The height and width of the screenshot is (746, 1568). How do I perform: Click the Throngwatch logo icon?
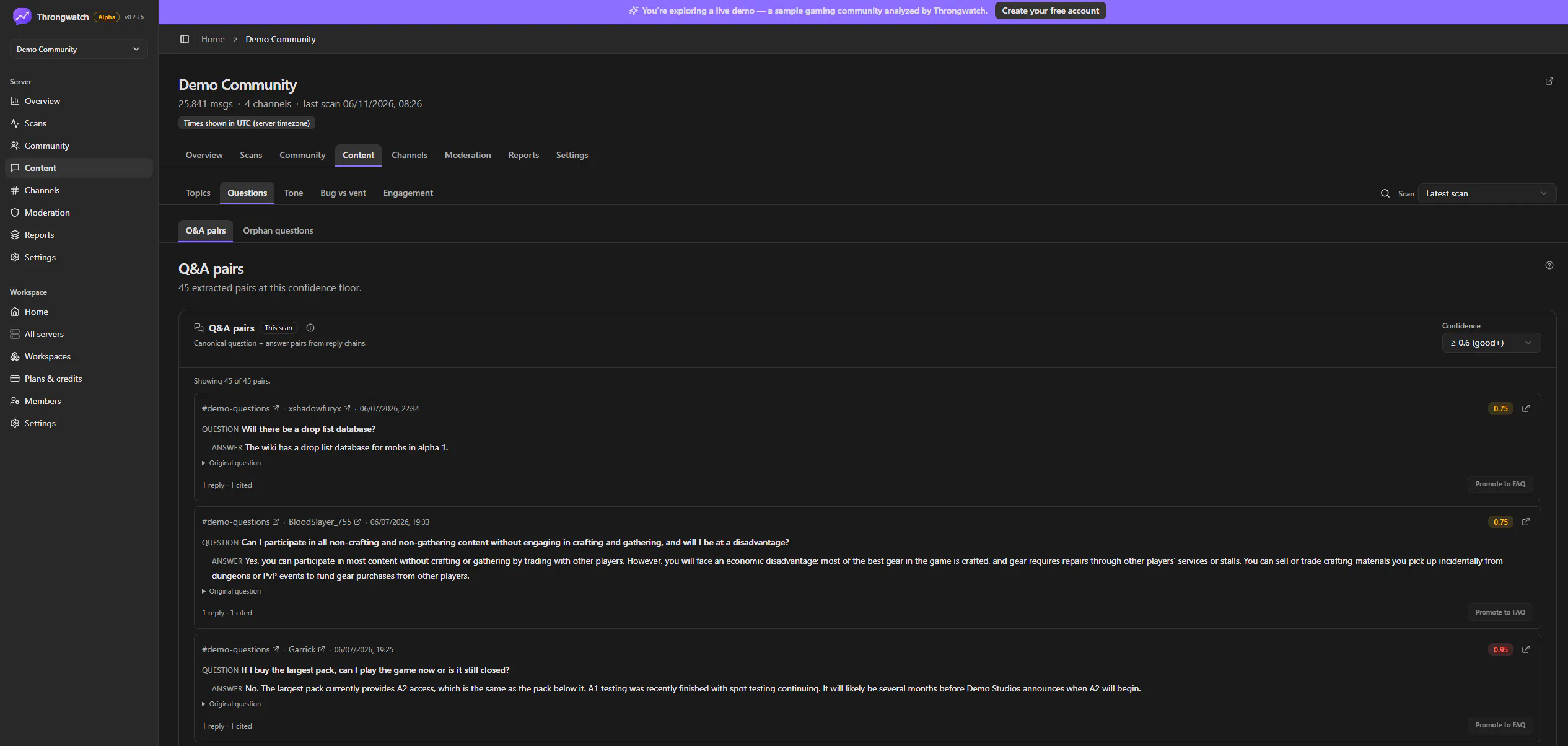pyautogui.click(x=22, y=17)
